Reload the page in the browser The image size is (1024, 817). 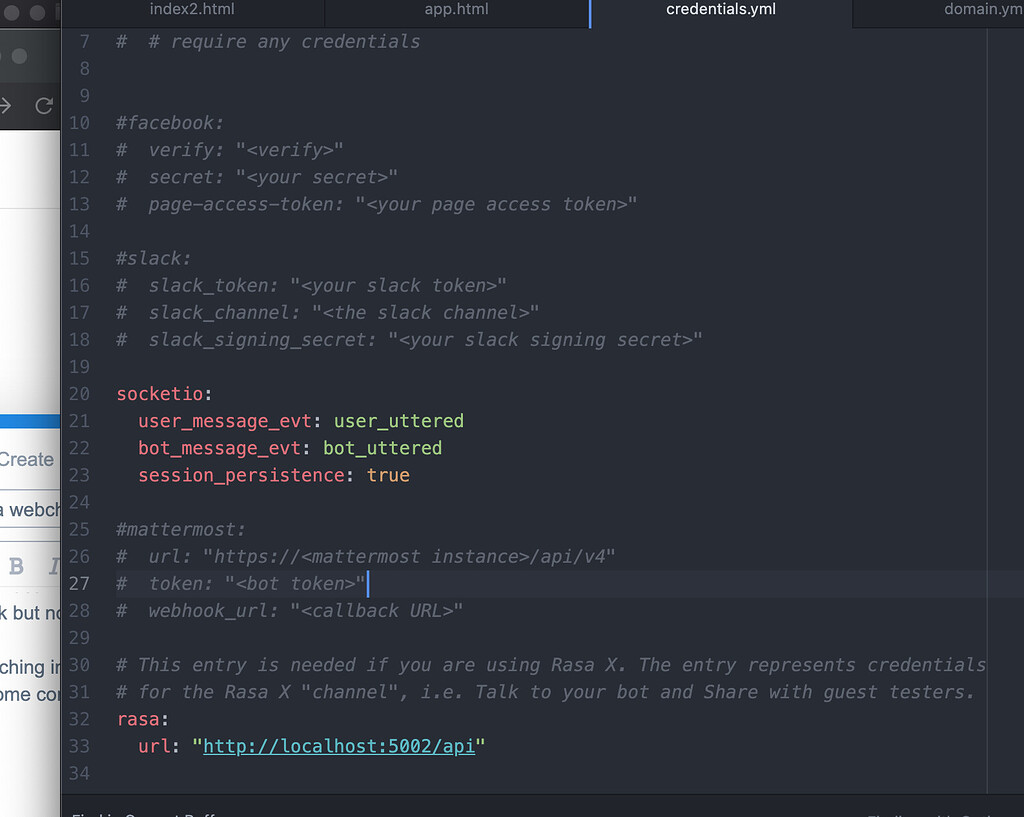click(x=43, y=105)
